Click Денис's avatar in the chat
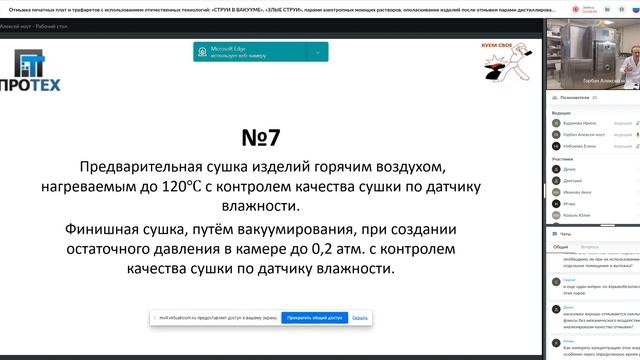The width and height of the screenshot is (640, 360). click(556, 309)
